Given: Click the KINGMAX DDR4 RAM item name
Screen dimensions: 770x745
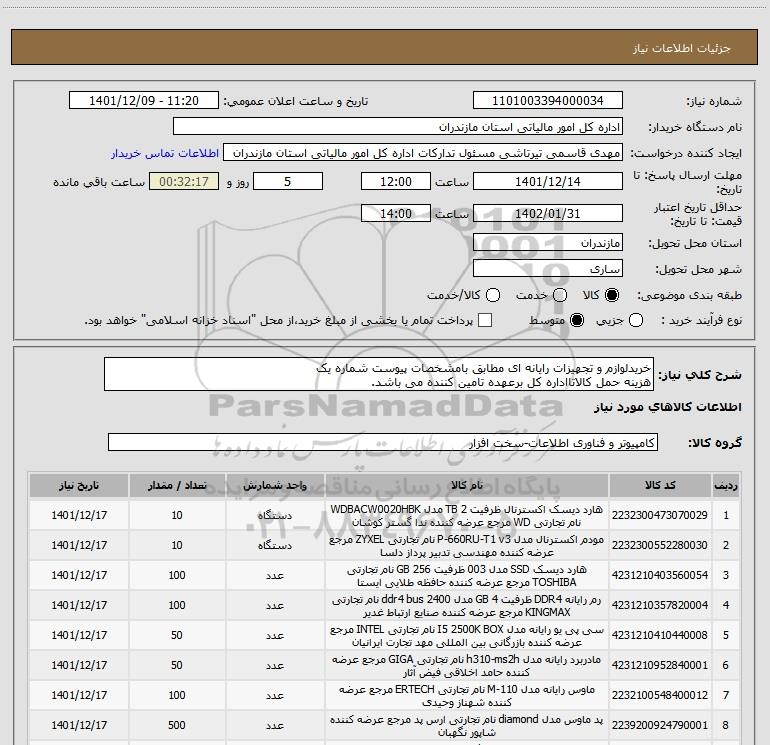Looking at the screenshot, I should tap(467, 605).
